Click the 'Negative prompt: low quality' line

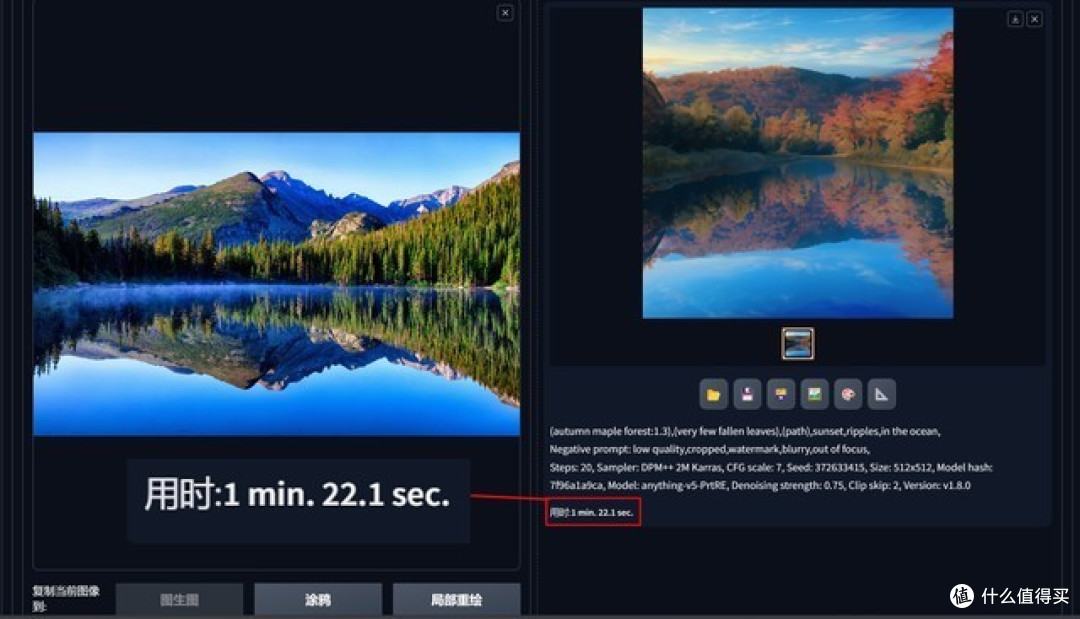(709, 449)
